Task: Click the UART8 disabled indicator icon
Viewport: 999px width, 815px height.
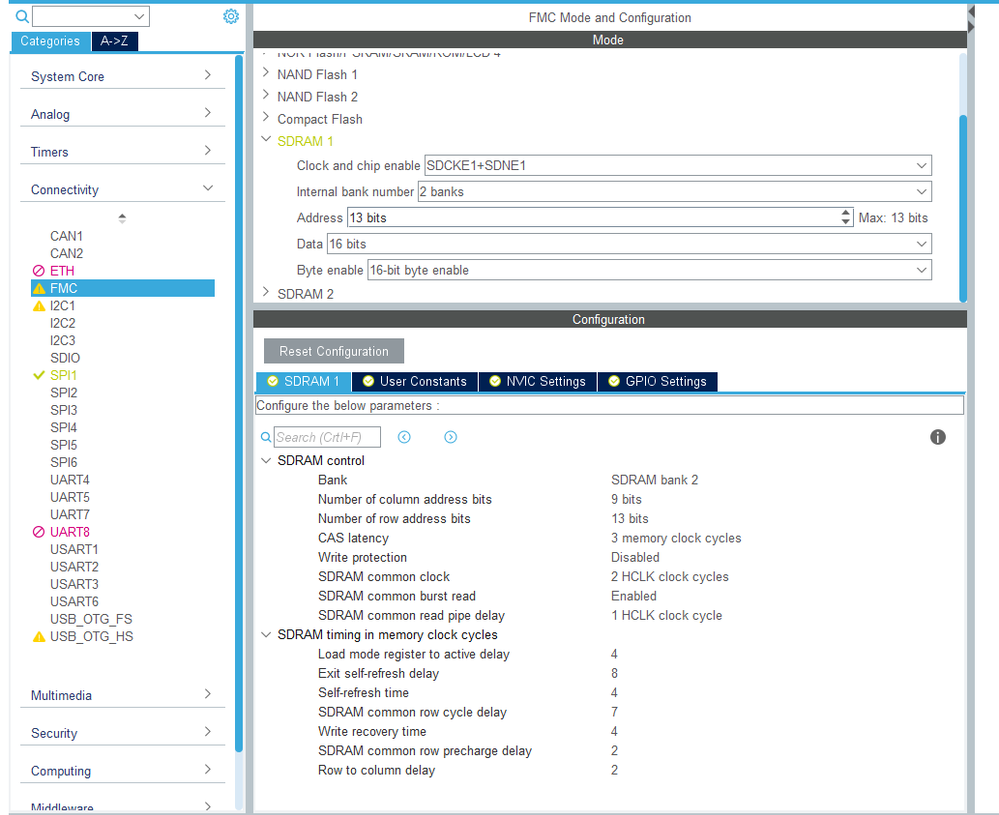Action: [x=38, y=532]
